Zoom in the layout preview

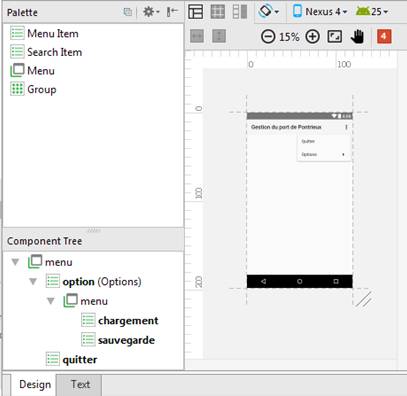312,36
